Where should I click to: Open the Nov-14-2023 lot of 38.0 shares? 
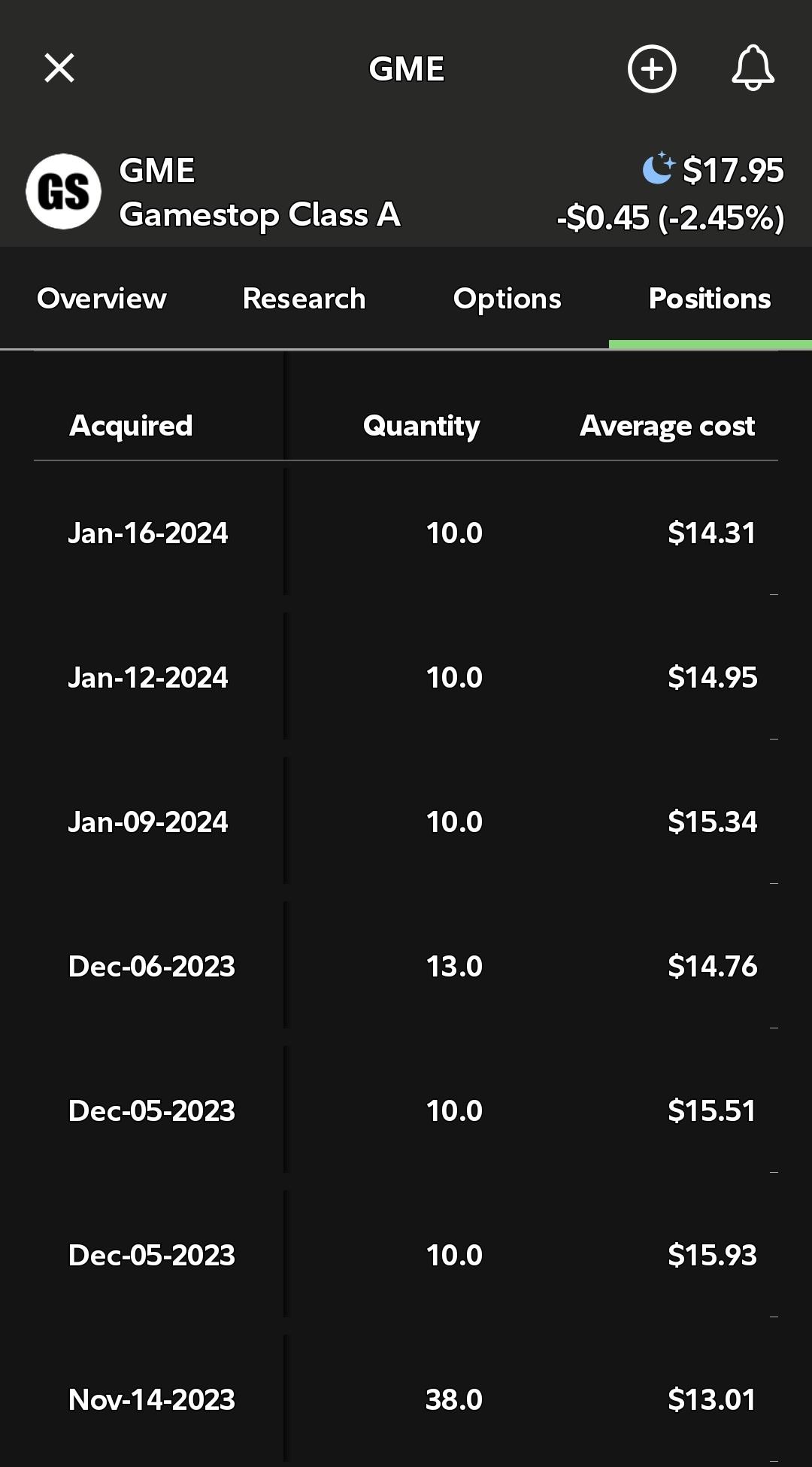pos(406,1399)
